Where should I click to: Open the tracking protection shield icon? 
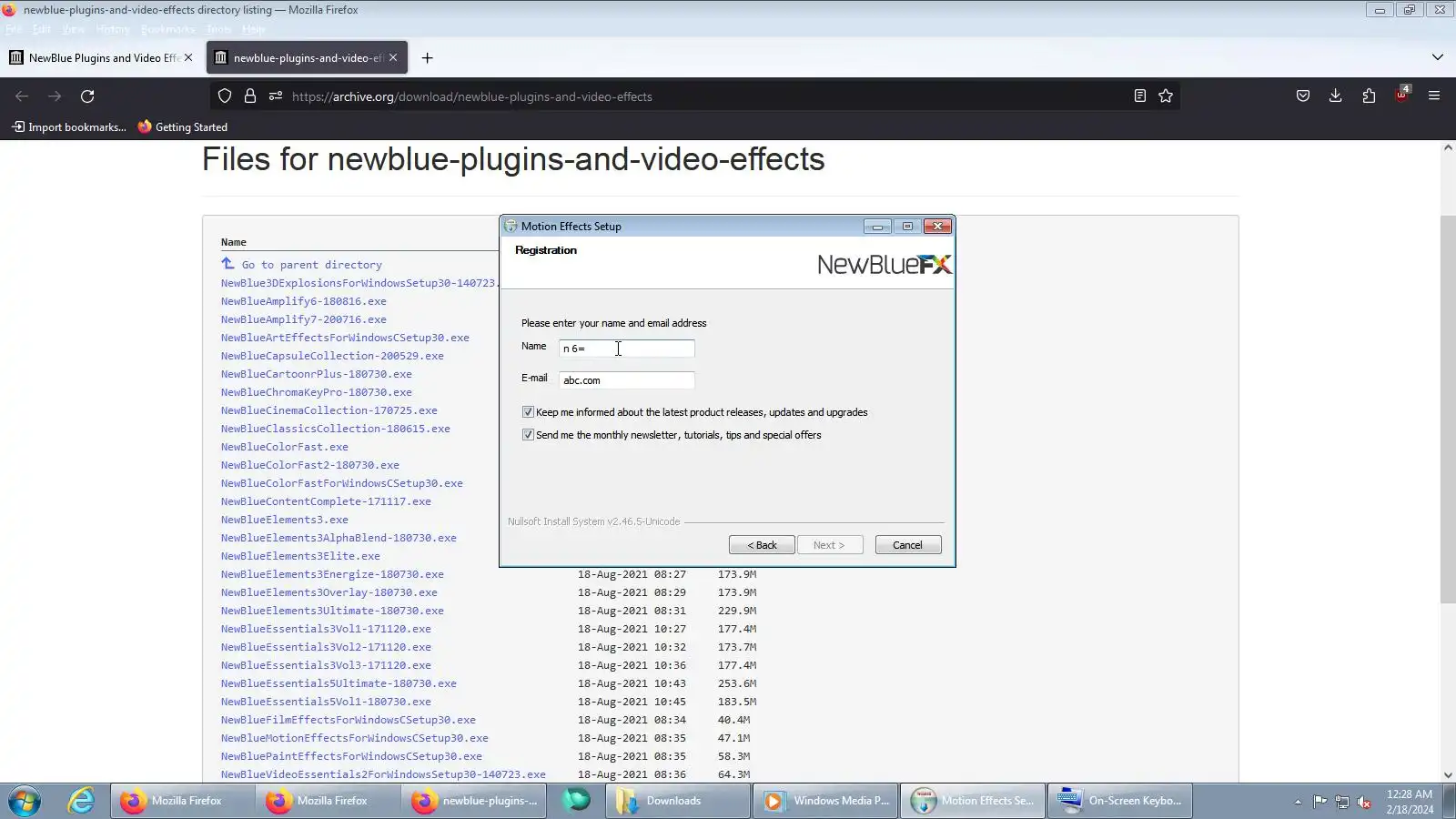225,96
